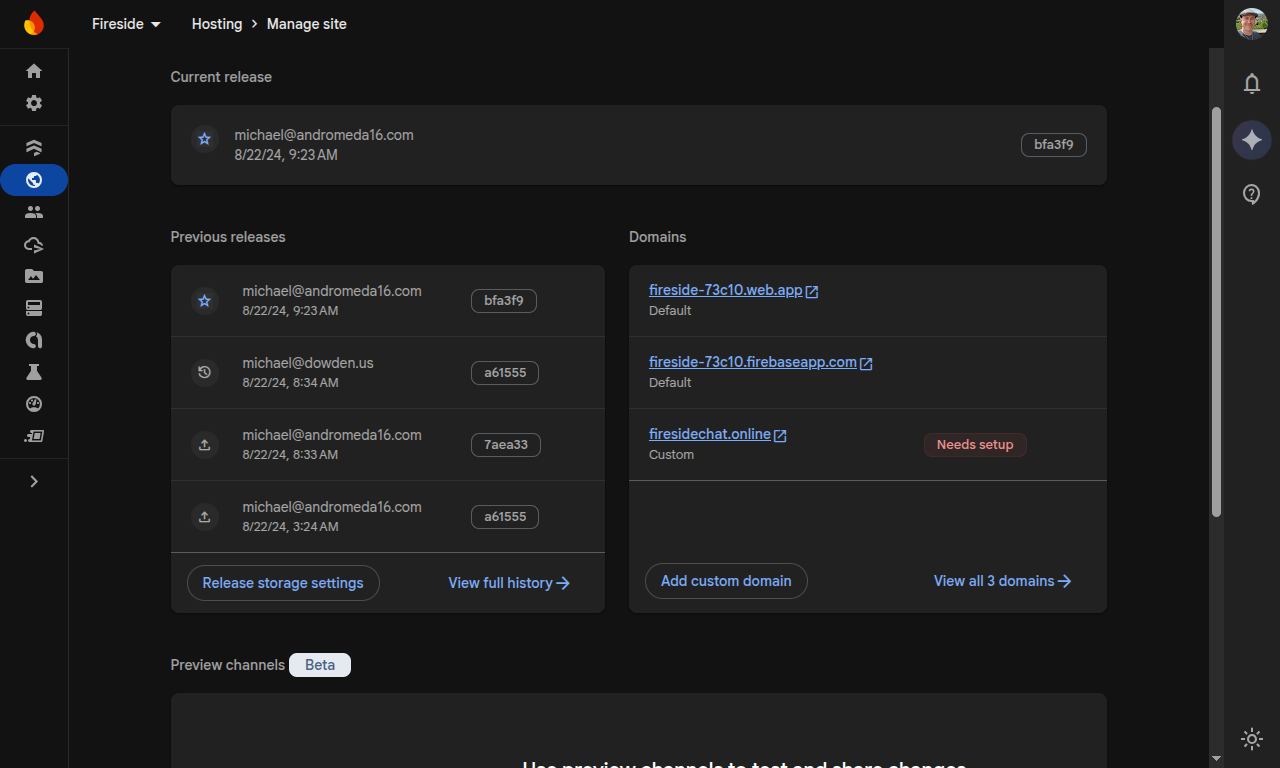
Task: Open fireside-73c10.web.app domain link
Action: click(x=725, y=290)
